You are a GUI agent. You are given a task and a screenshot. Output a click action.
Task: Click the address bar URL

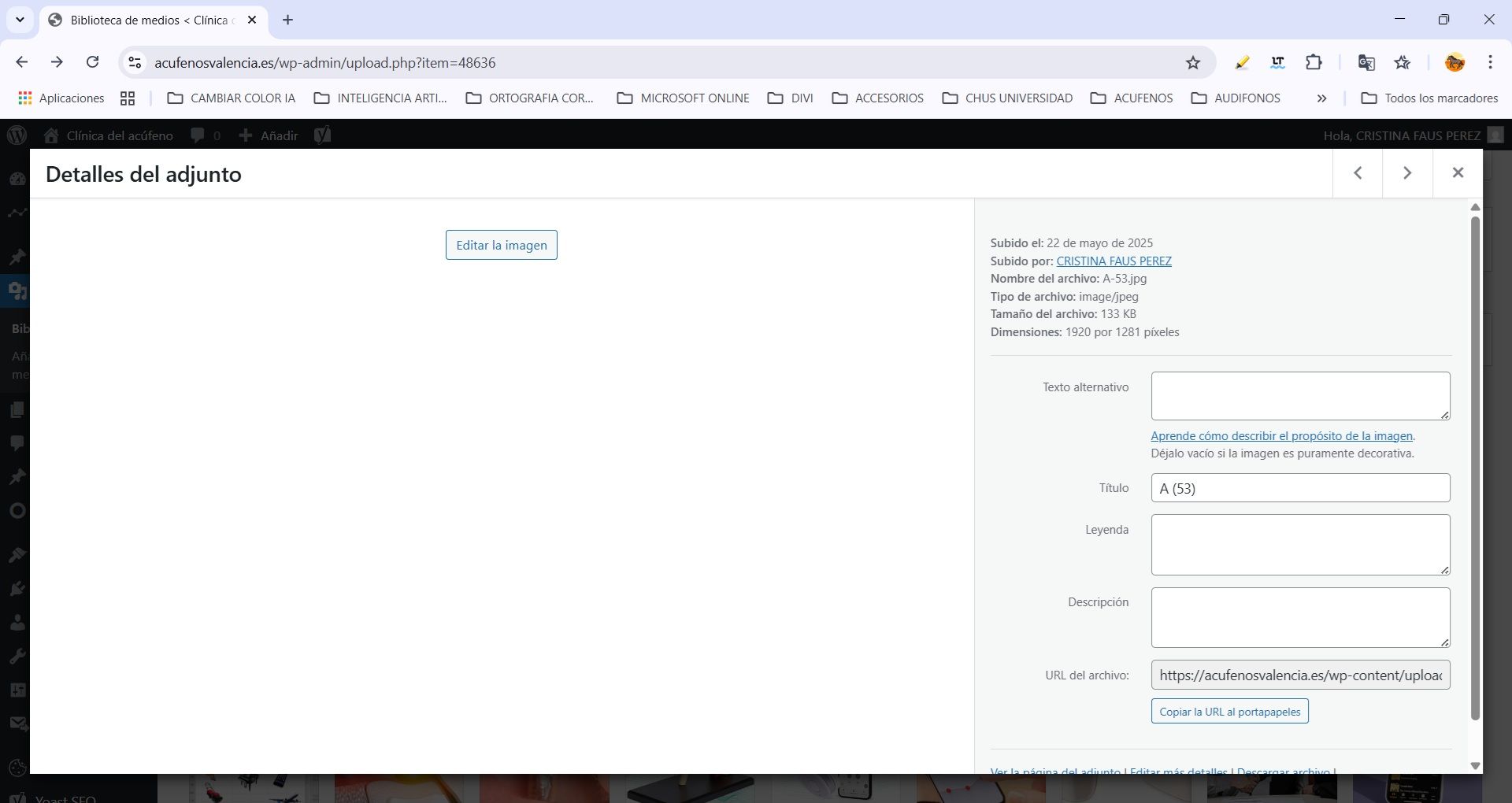(324, 62)
